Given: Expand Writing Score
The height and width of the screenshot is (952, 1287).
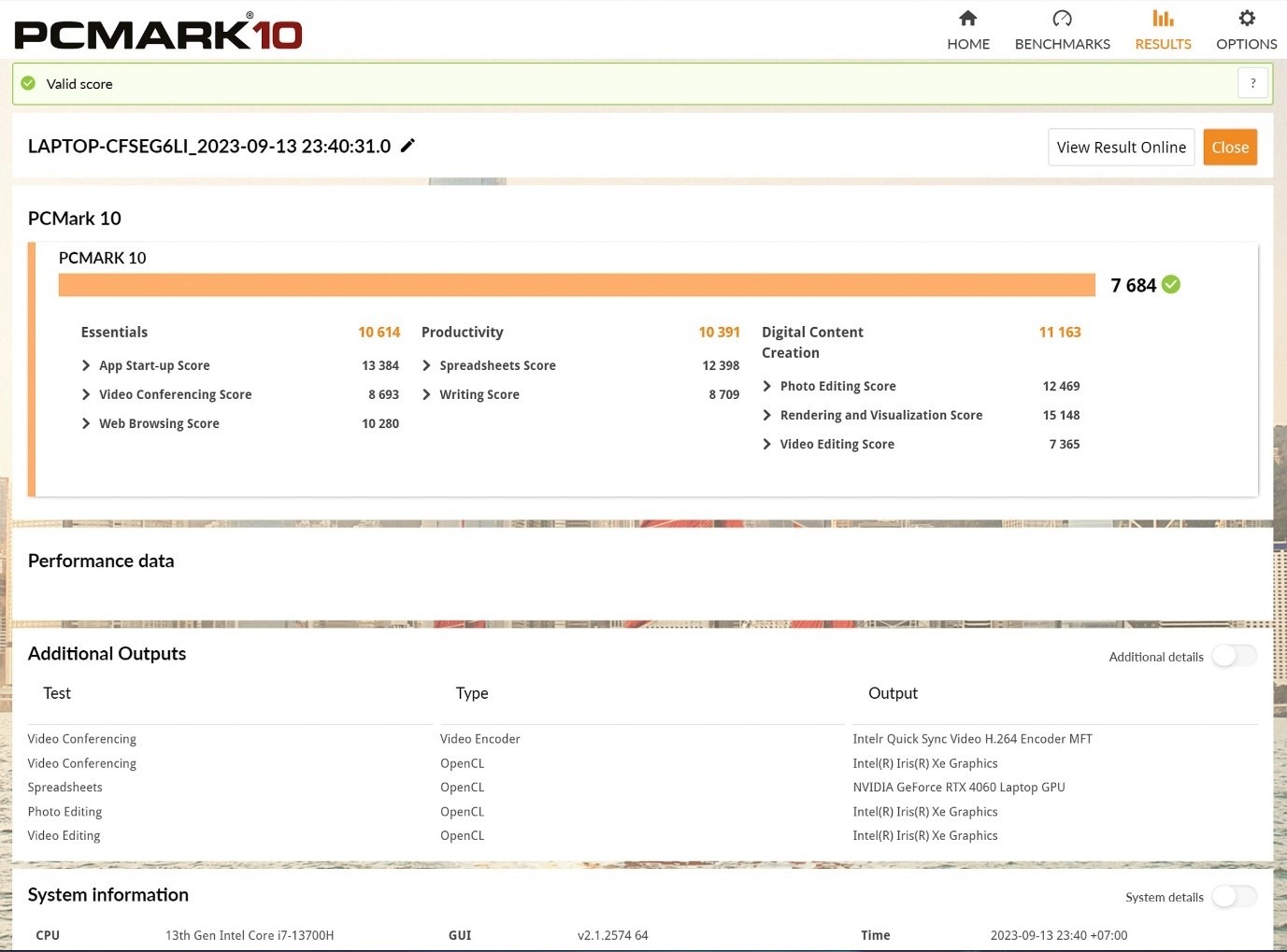Looking at the screenshot, I should tap(426, 394).
